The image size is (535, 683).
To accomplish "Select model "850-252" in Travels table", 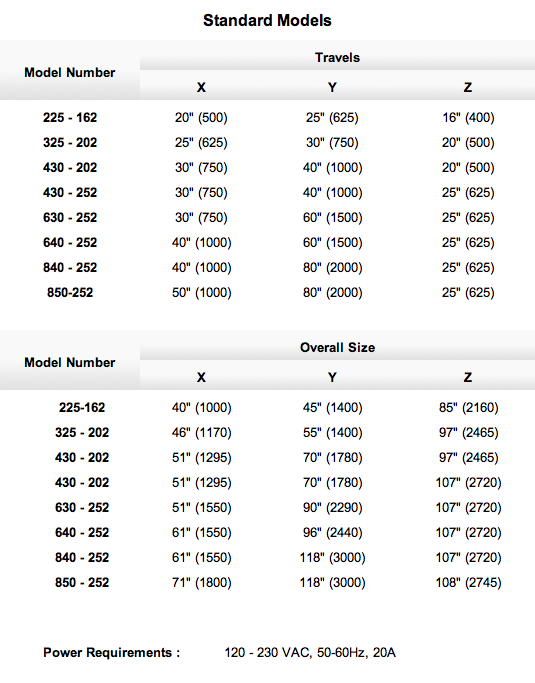I will click(x=70, y=292).
